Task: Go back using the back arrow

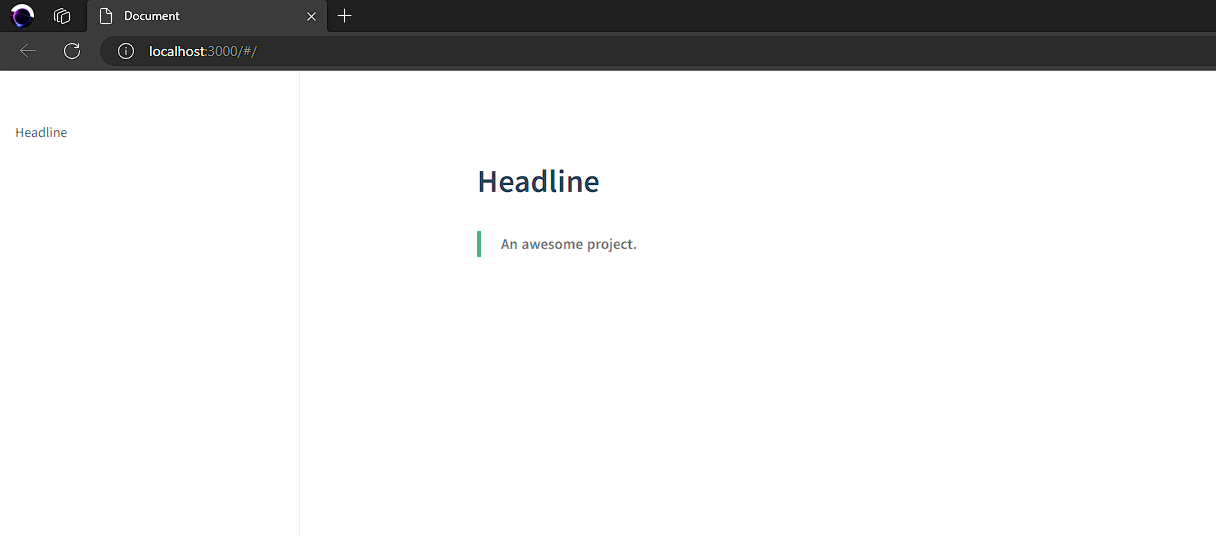Action: [28, 51]
